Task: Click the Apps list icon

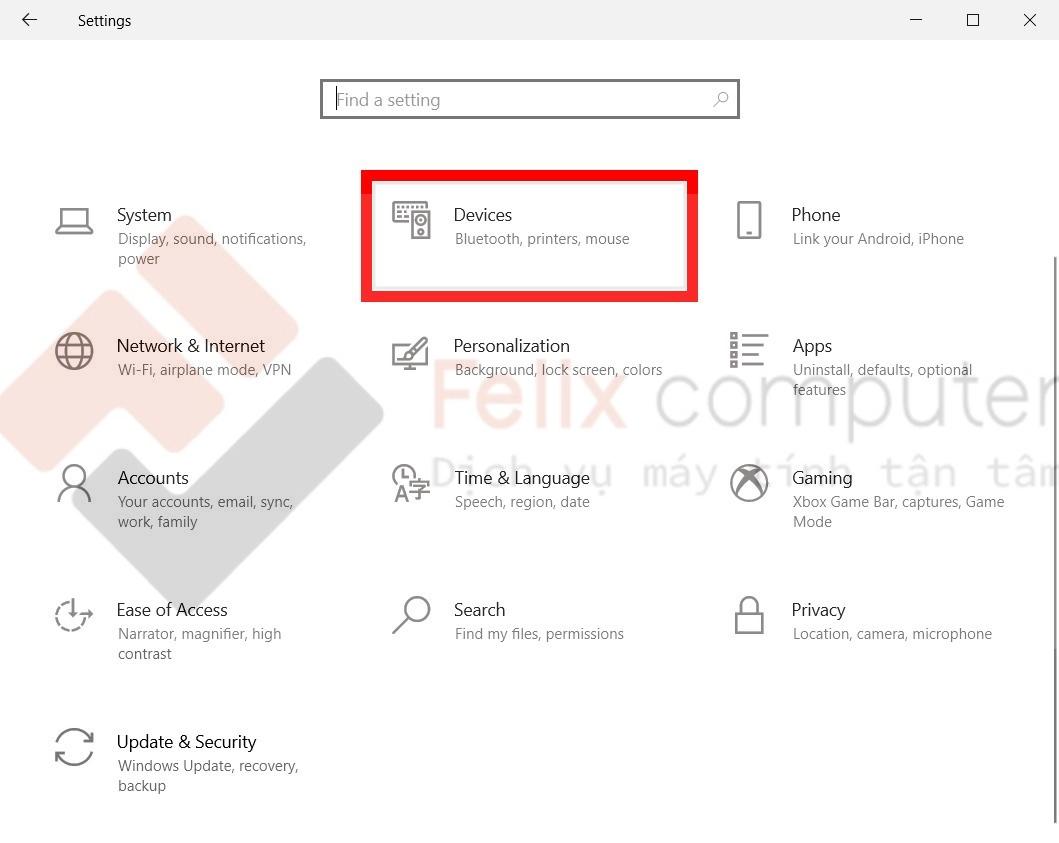Action: coord(749,350)
